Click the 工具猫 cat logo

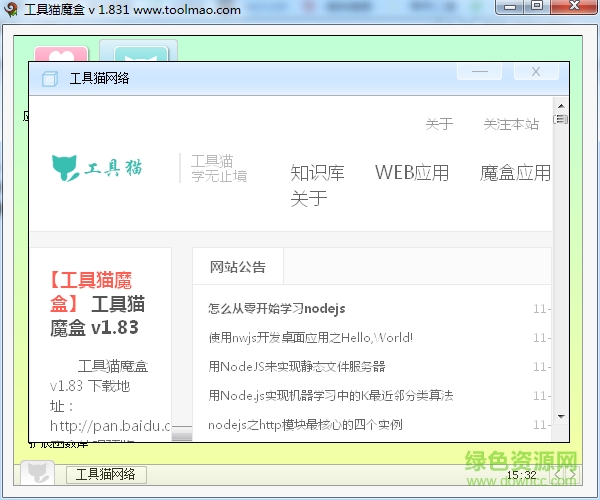pyautogui.click(x=97, y=168)
